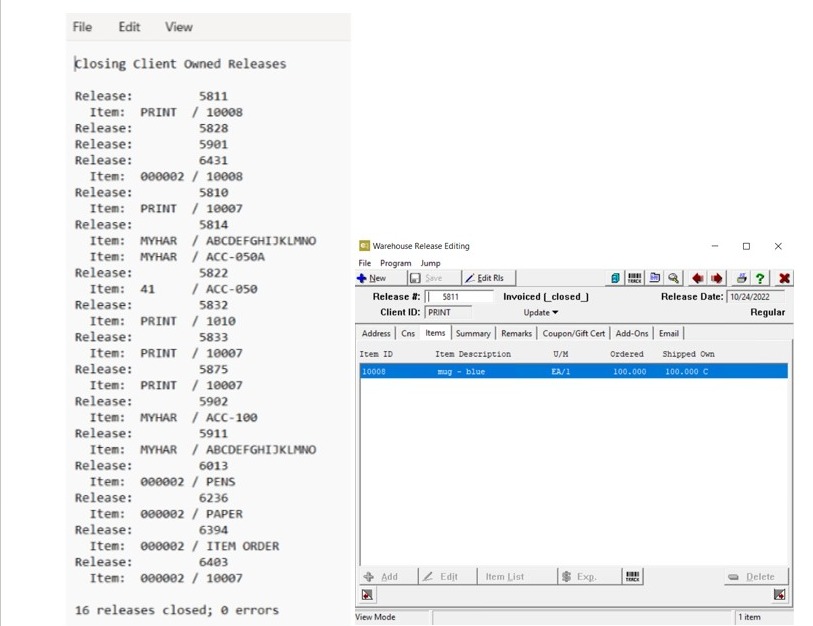Open File menu in the text editor

point(82,27)
